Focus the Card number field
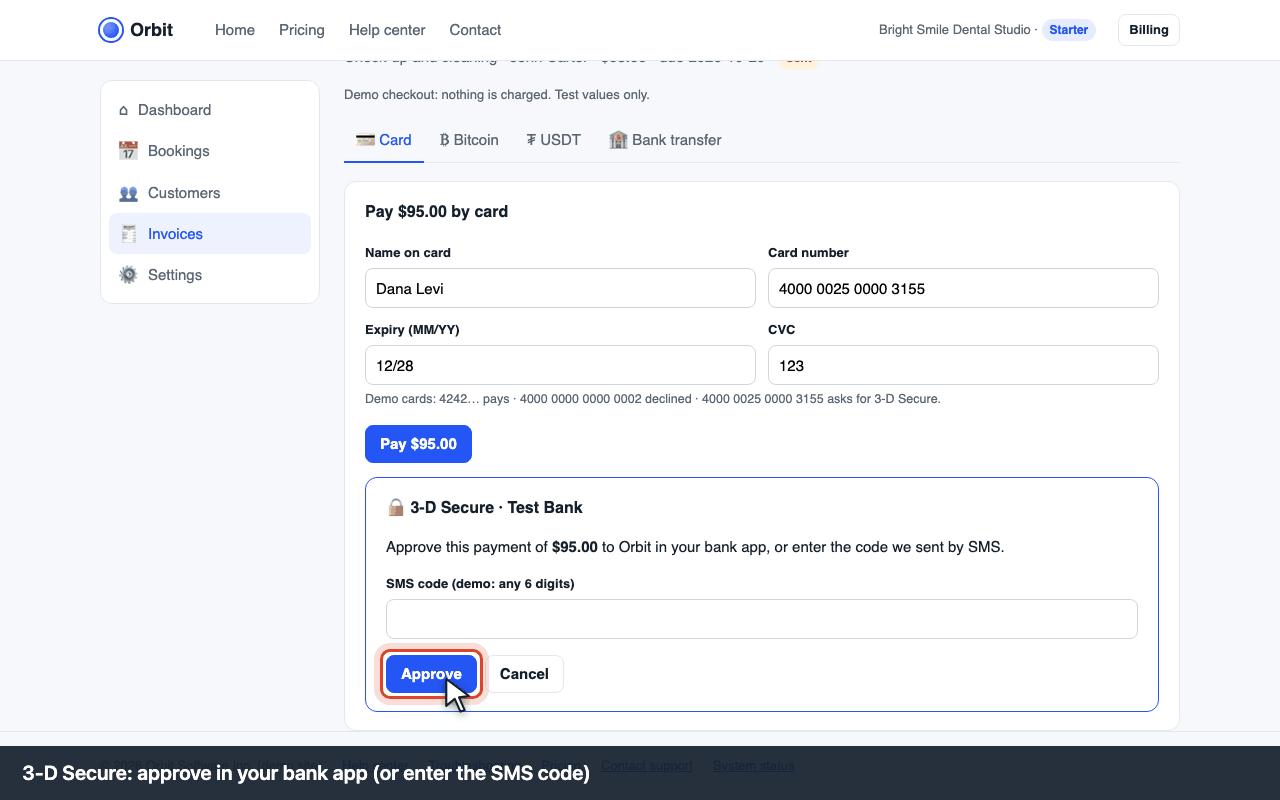 [x=963, y=288]
